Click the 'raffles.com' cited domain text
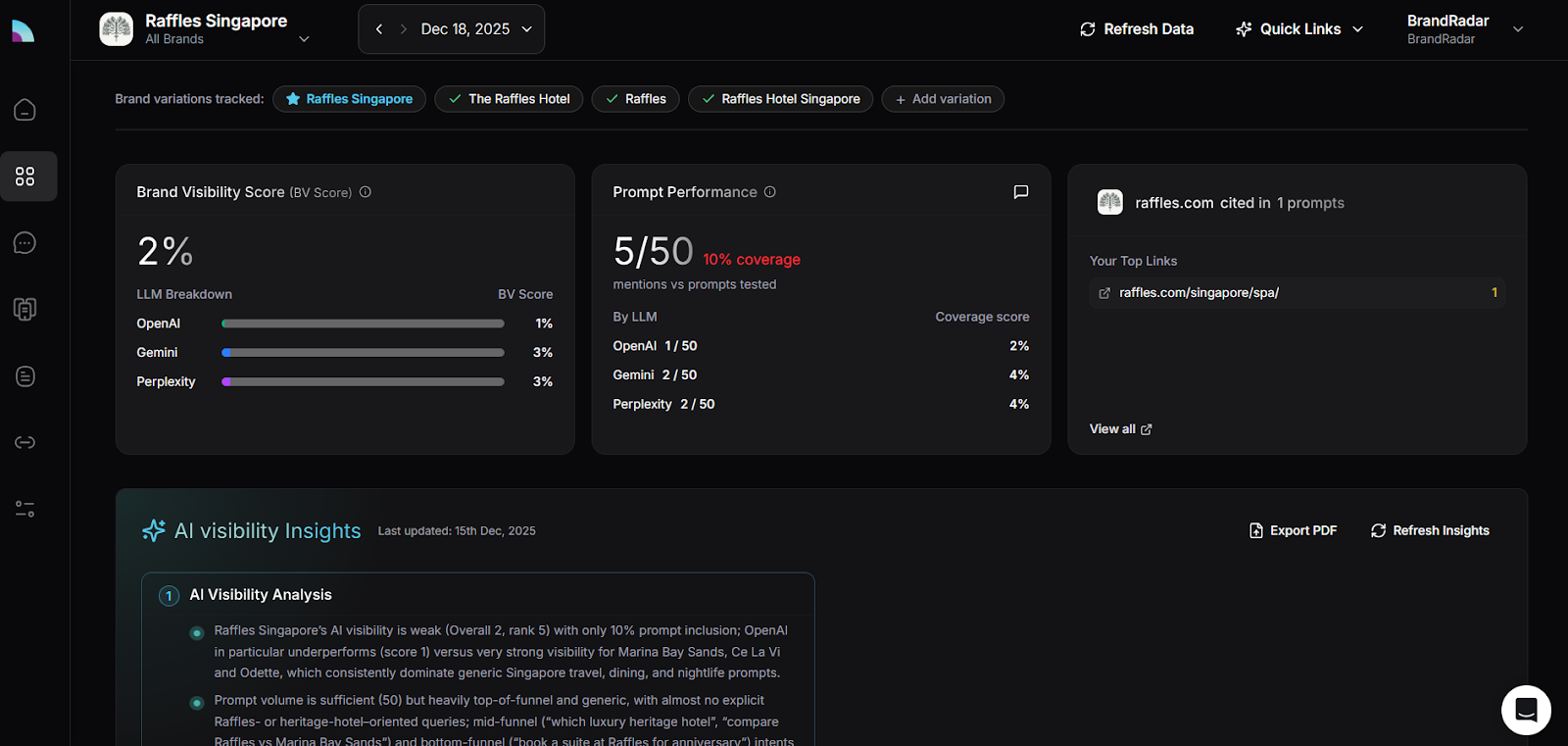The width and height of the screenshot is (1568, 746). 1174,203
